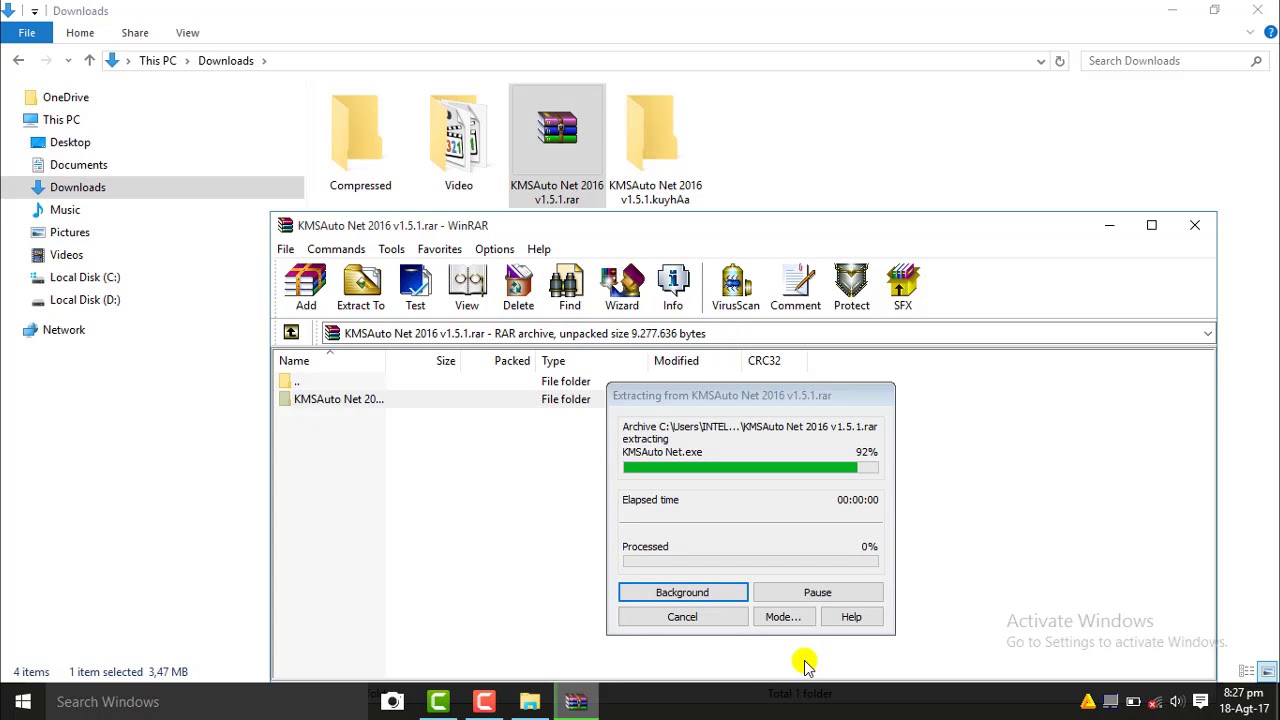
Task: Open File Explorer from the taskbar
Action: click(x=530, y=702)
